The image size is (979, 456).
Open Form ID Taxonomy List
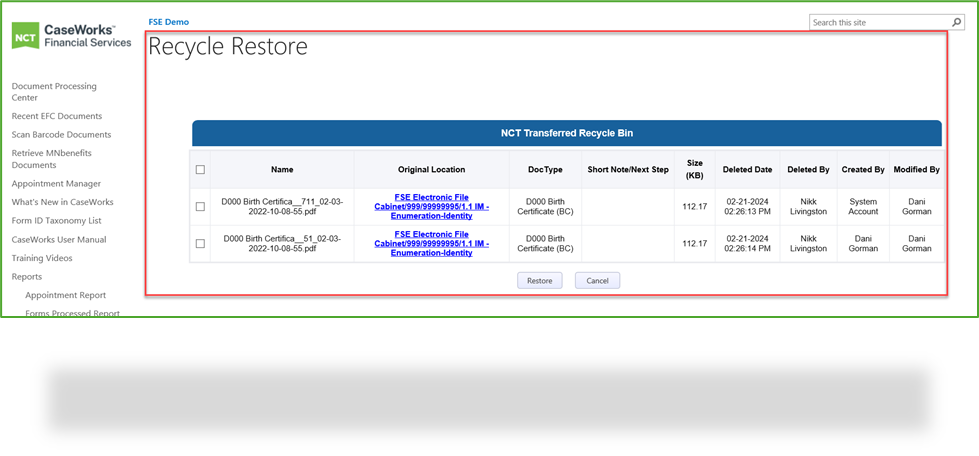tap(56, 221)
